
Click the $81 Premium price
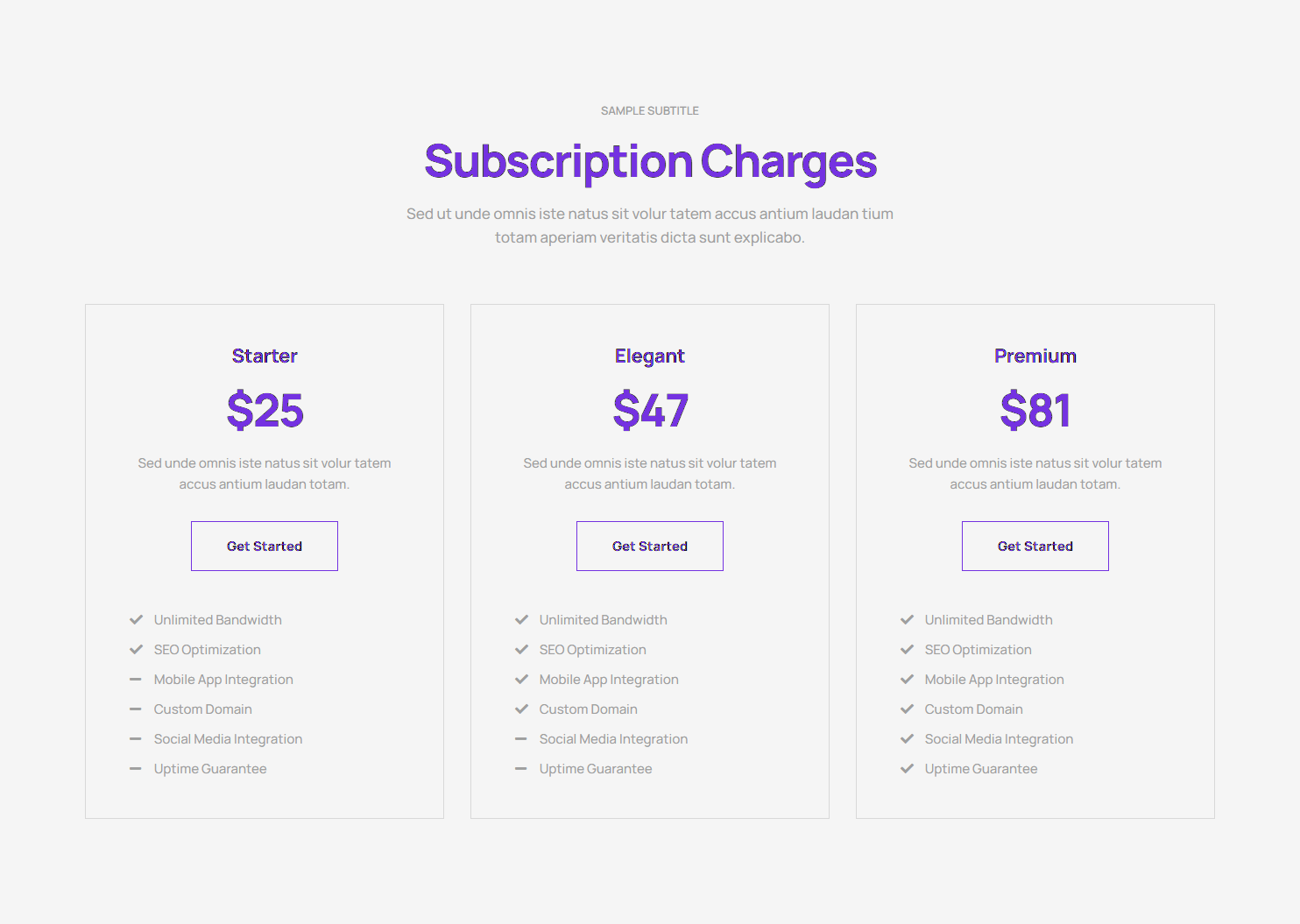tap(1035, 410)
